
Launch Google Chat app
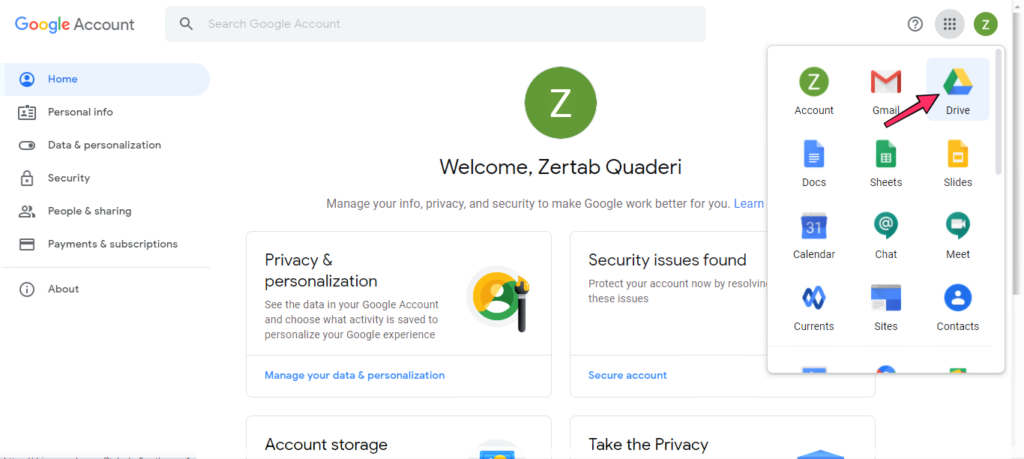pyautogui.click(x=886, y=233)
